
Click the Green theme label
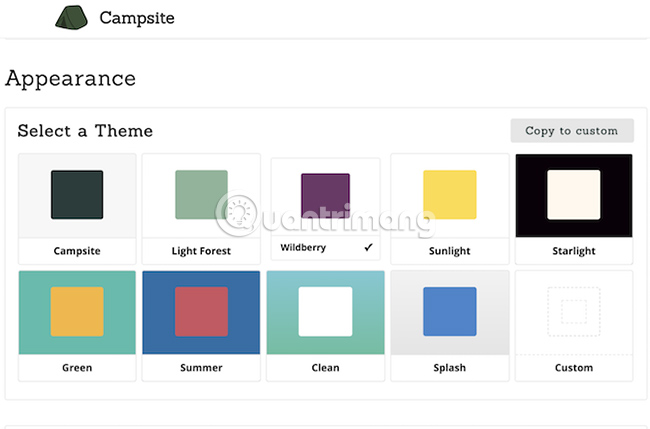coord(77,368)
